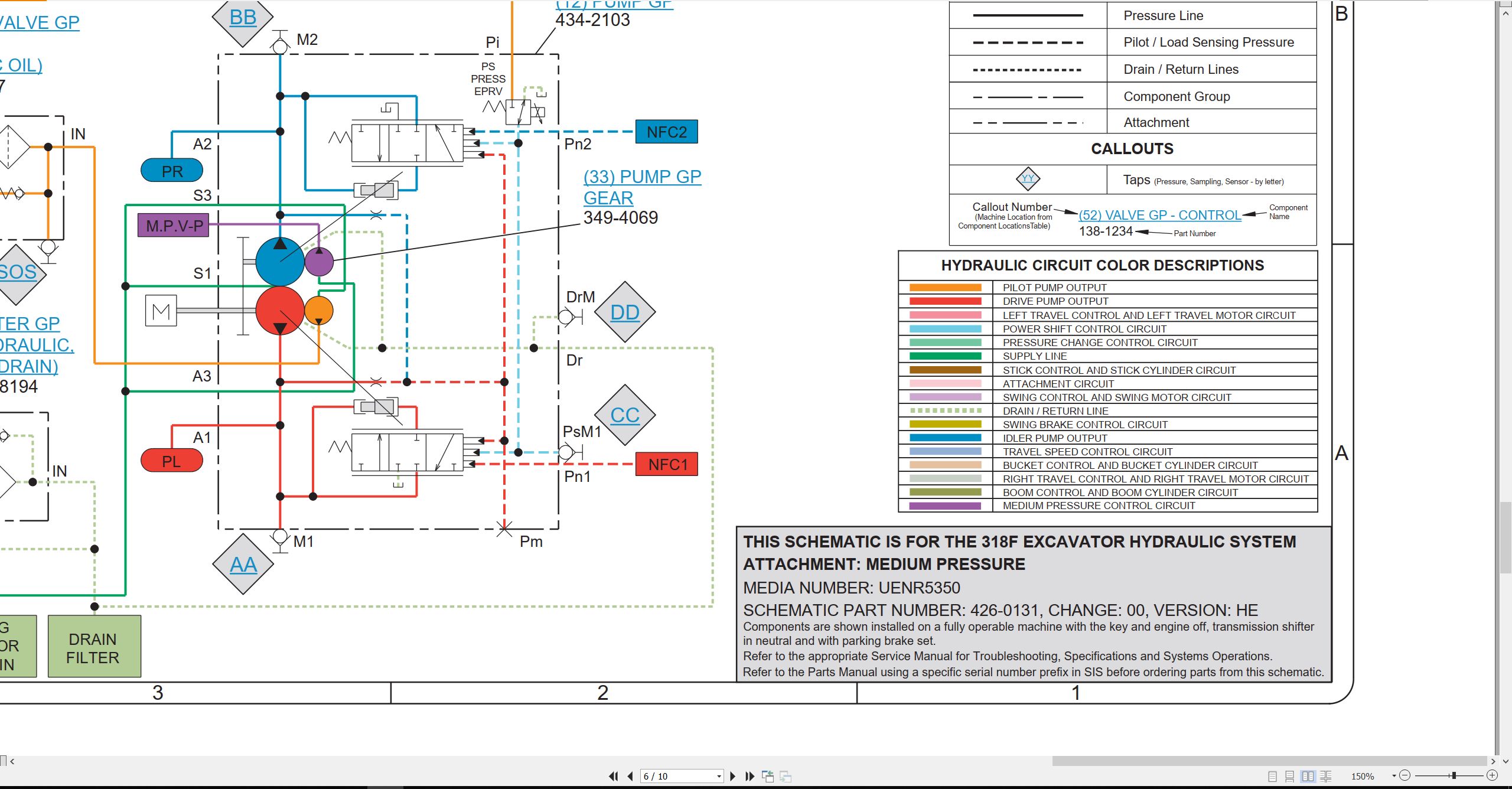This screenshot has width=1512, height=789.
Task: Jump to the last page
Action: (750, 776)
